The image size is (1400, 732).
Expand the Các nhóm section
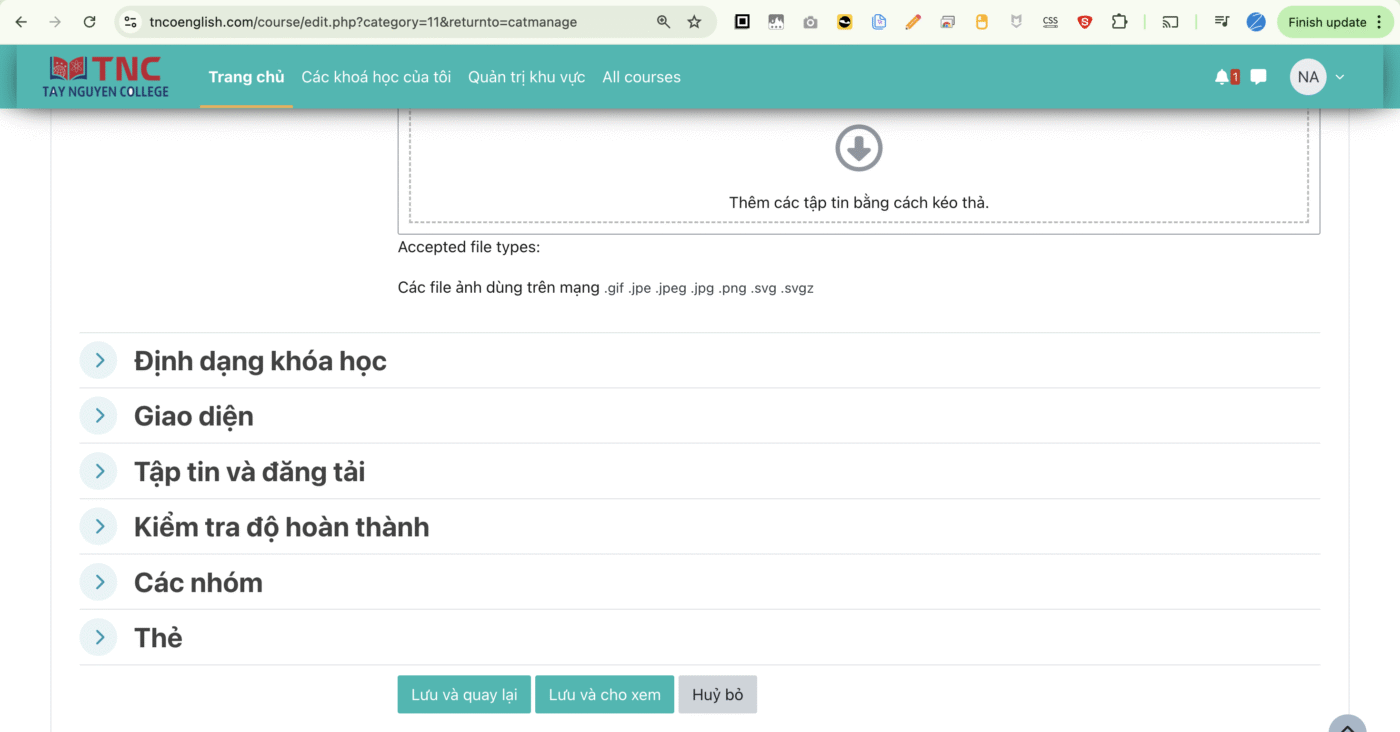tap(99, 583)
